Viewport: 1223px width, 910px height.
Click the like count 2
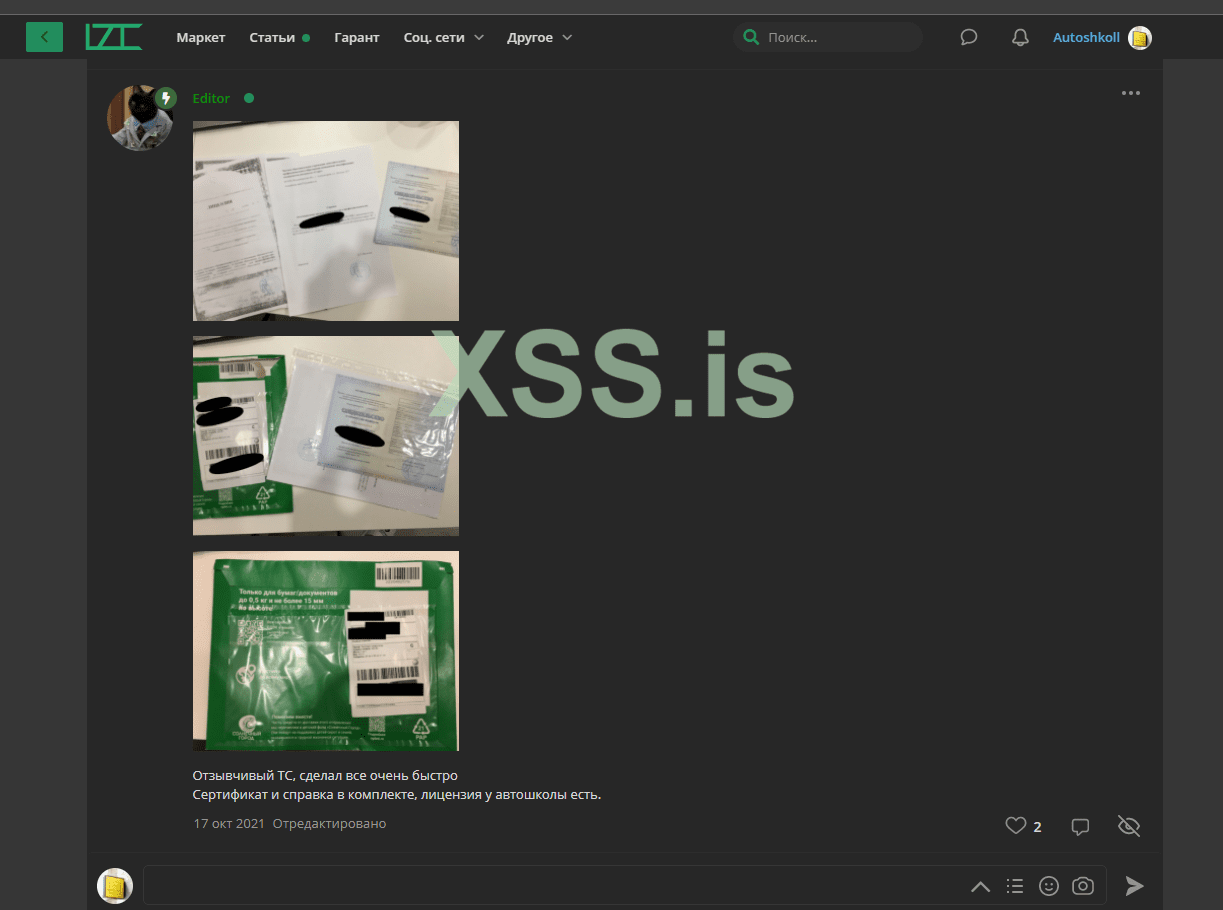click(x=1038, y=827)
